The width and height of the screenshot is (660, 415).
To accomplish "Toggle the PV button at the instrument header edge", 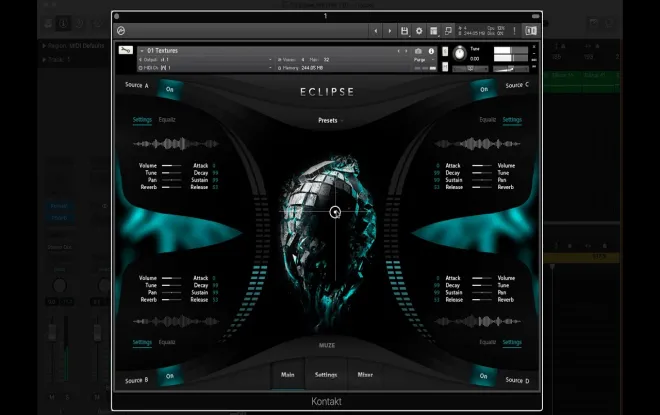I will tap(534, 67).
